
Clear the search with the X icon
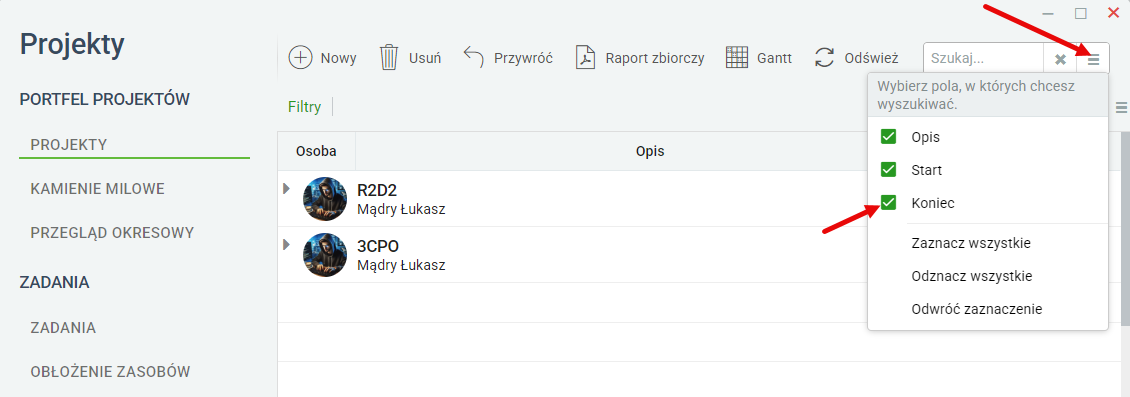[x=1060, y=59]
